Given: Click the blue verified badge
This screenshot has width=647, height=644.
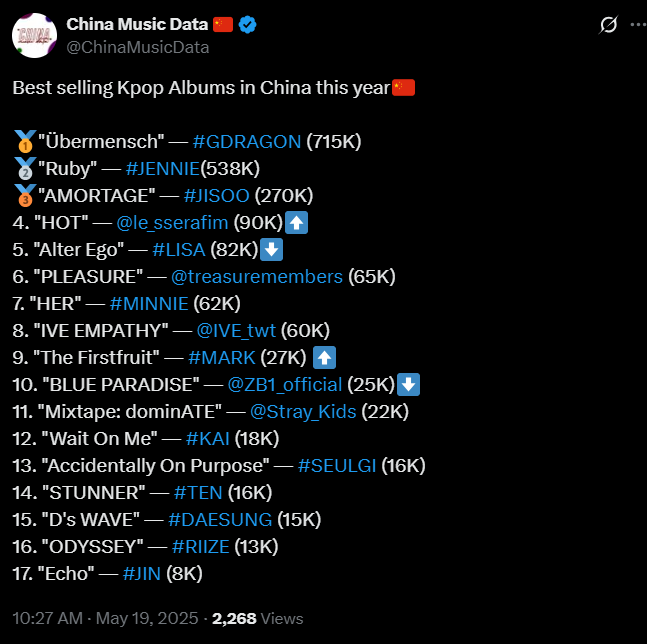Looking at the screenshot, I should point(247,25).
